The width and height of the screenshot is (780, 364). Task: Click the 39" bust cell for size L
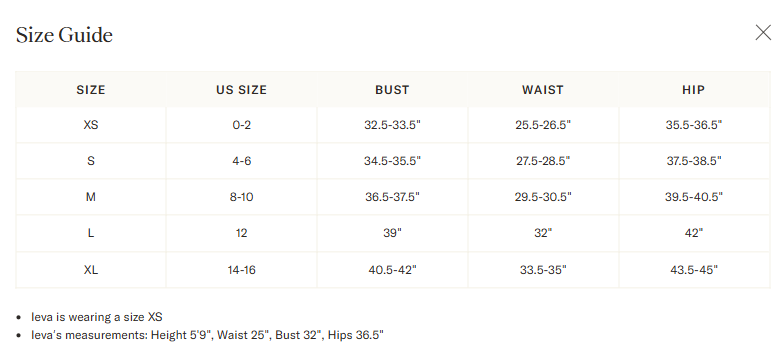coord(392,233)
